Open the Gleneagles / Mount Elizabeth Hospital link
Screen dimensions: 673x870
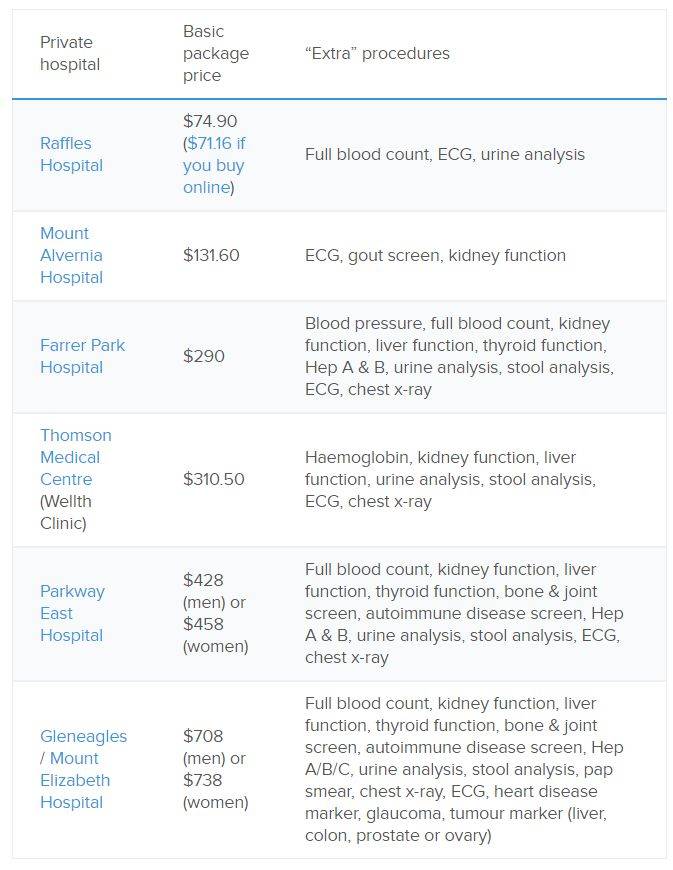point(83,769)
